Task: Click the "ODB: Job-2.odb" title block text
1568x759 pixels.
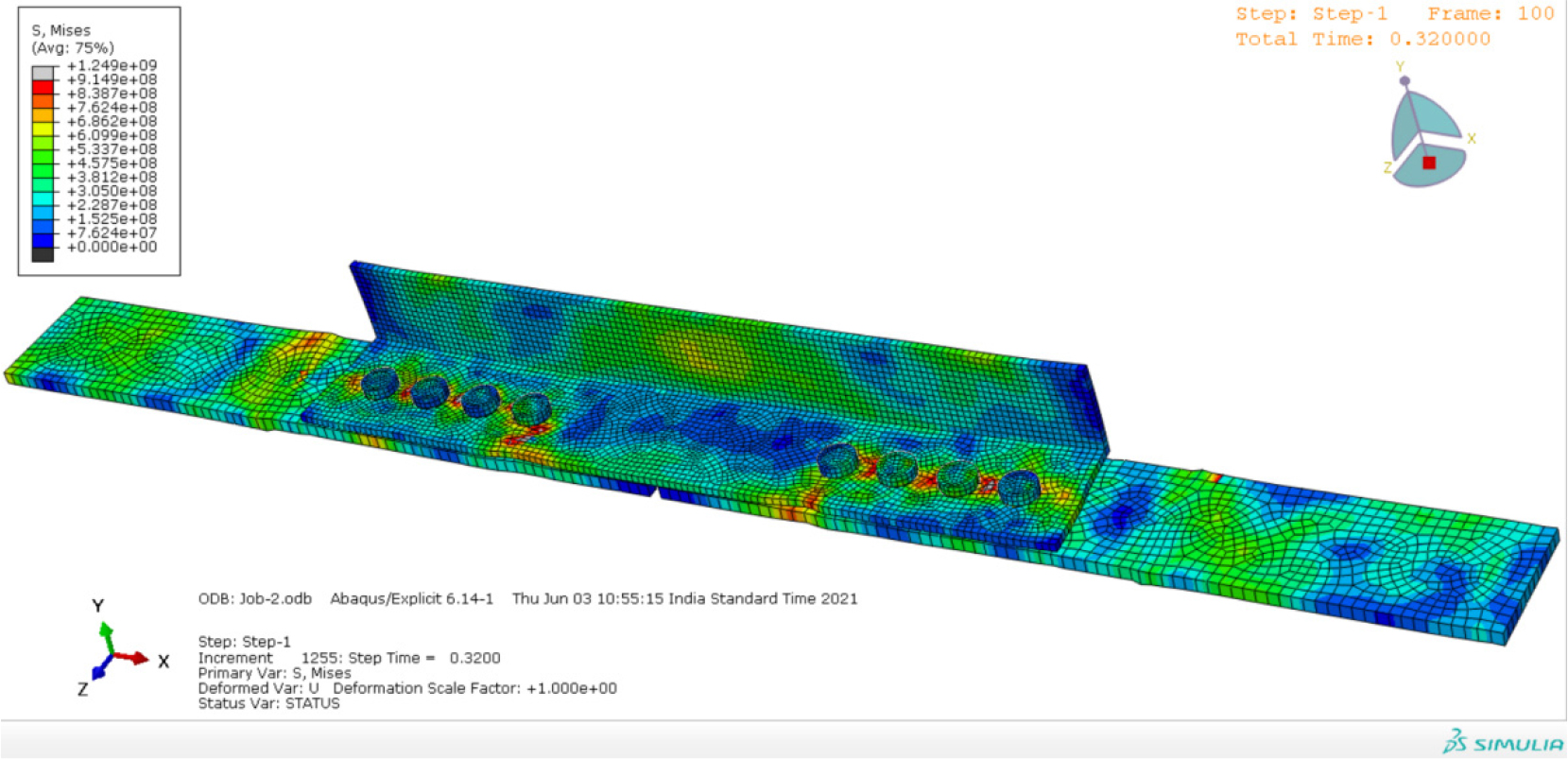Action: (x=254, y=598)
